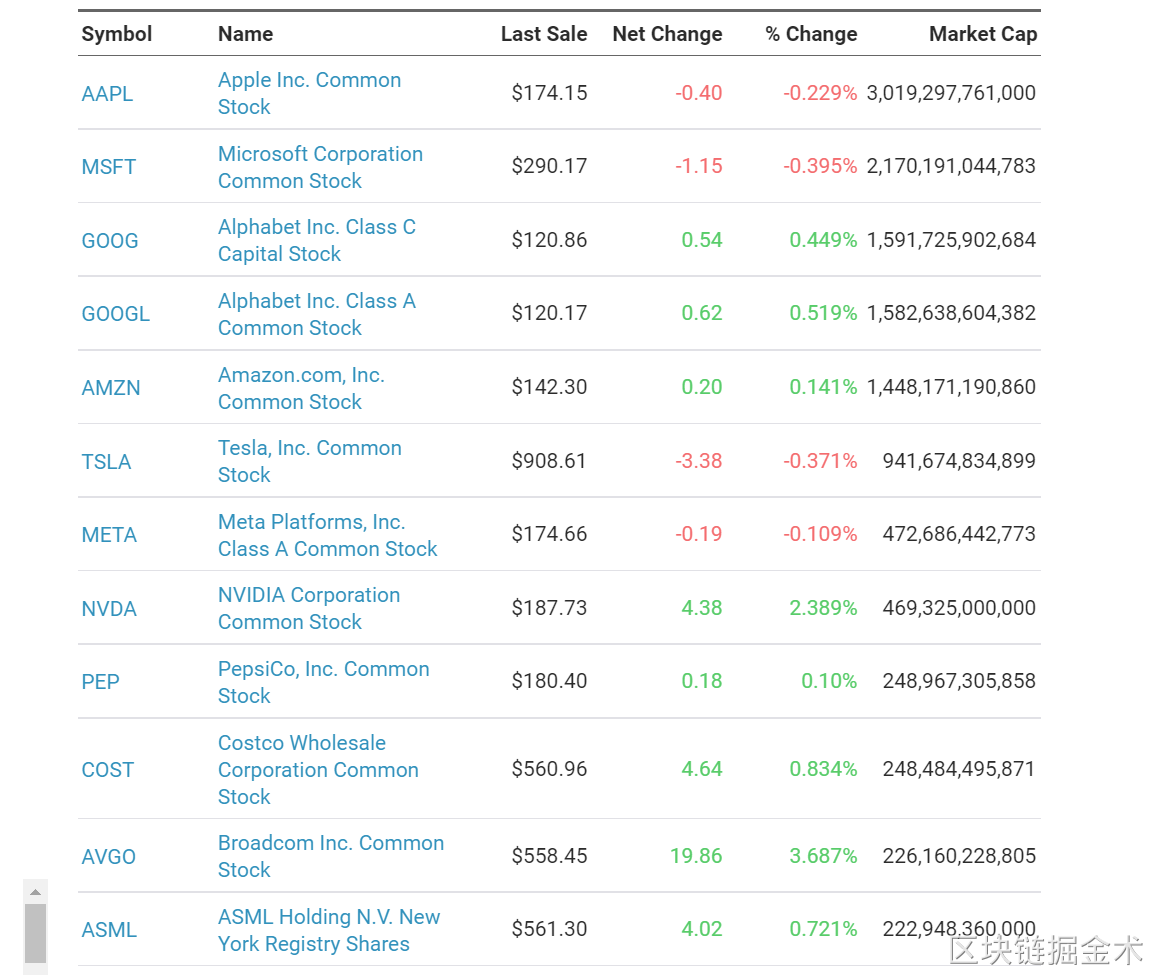Select the GOOGL ticker link

(115, 314)
